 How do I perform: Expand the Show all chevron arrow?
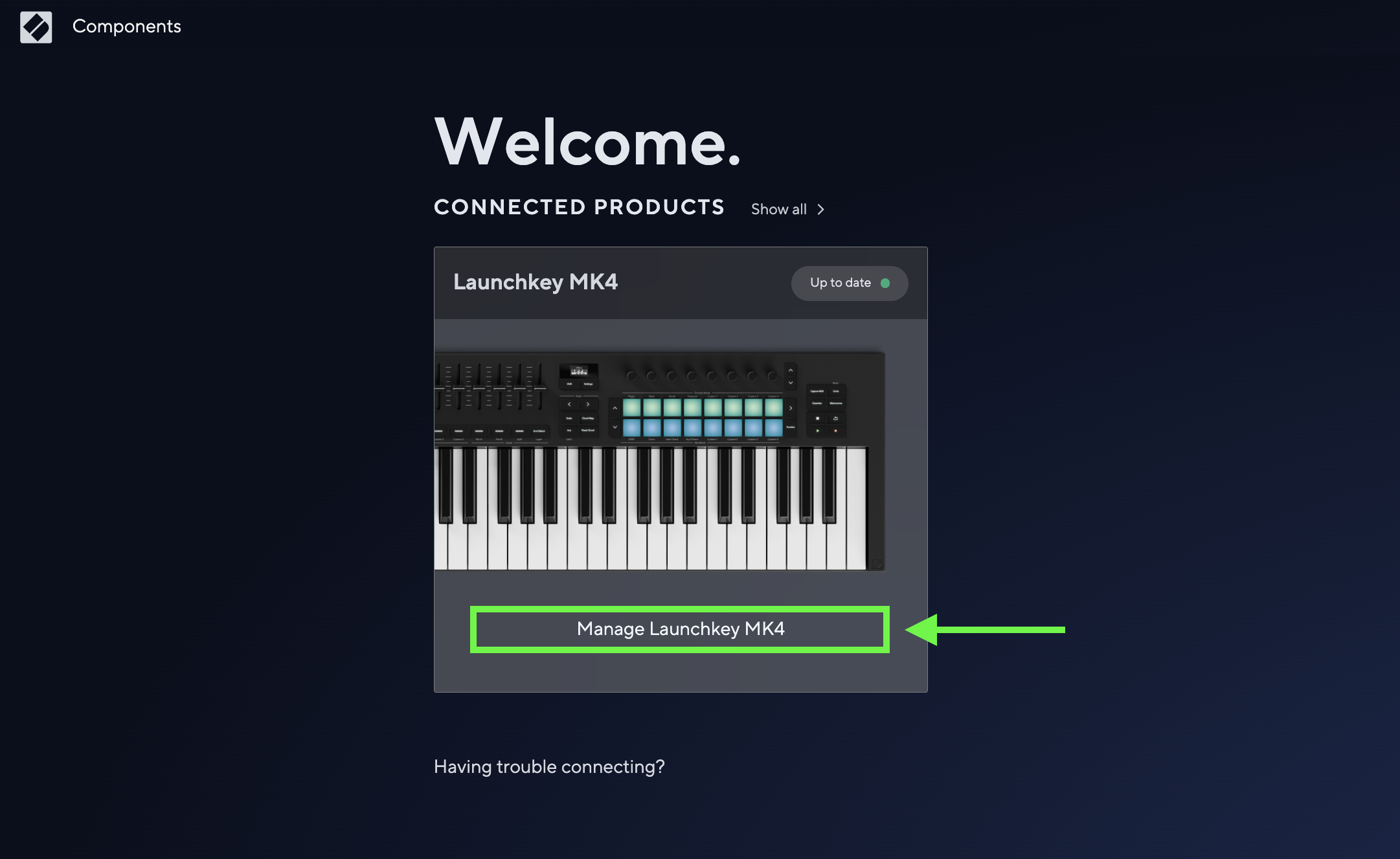tap(821, 209)
